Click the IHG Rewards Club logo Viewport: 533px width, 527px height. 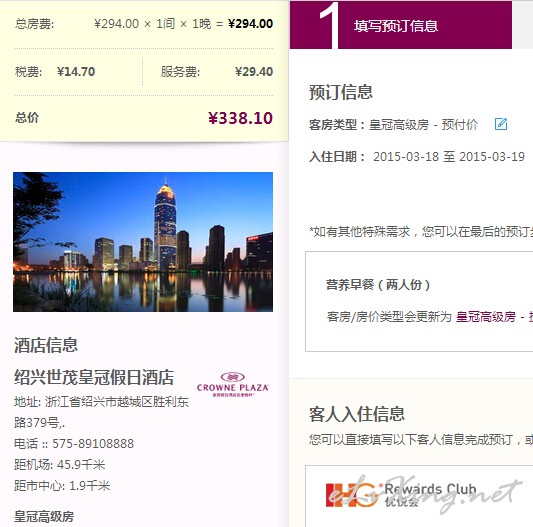(x=401, y=495)
